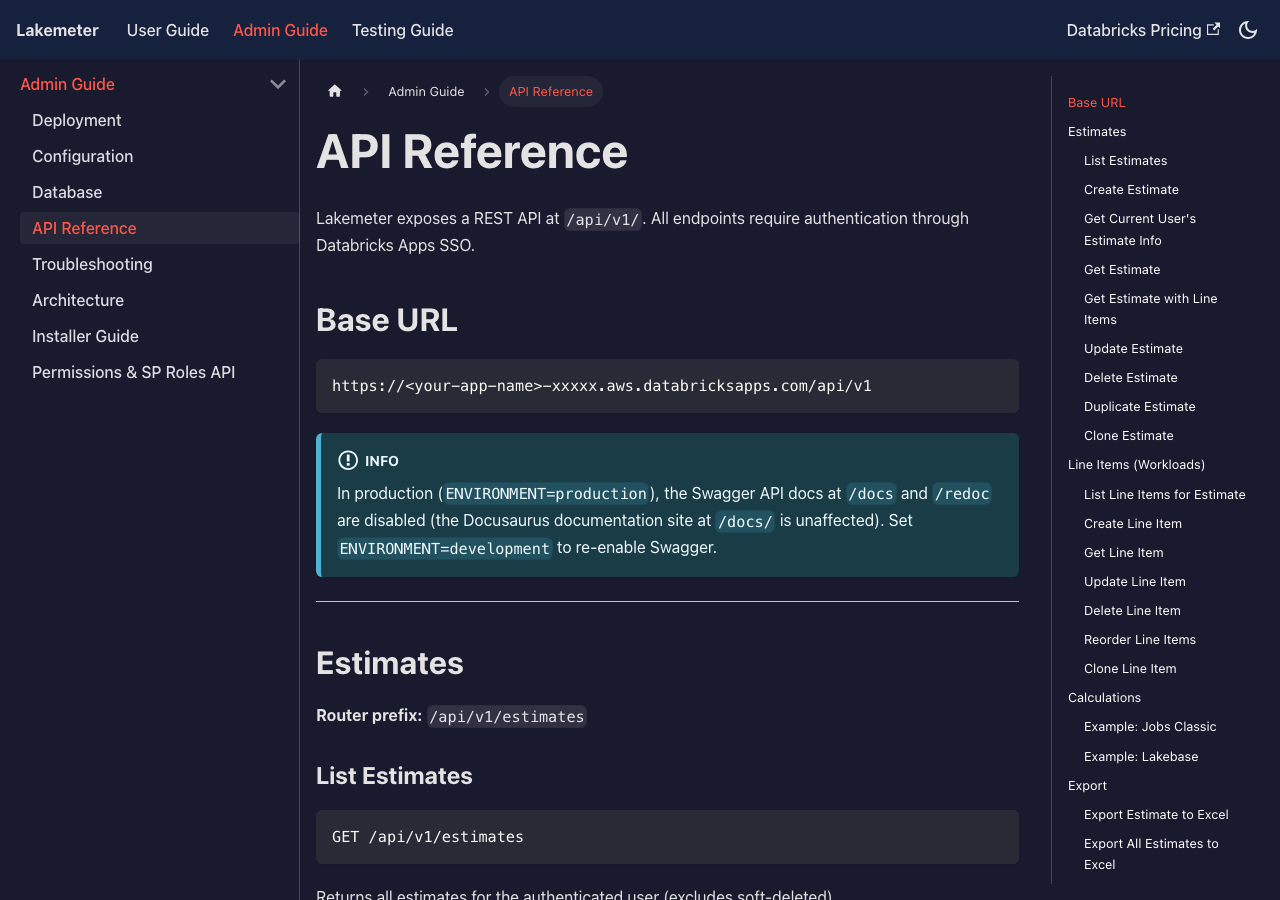
Task: Go to Export All Estimates to Excel
Action: click(x=1151, y=854)
